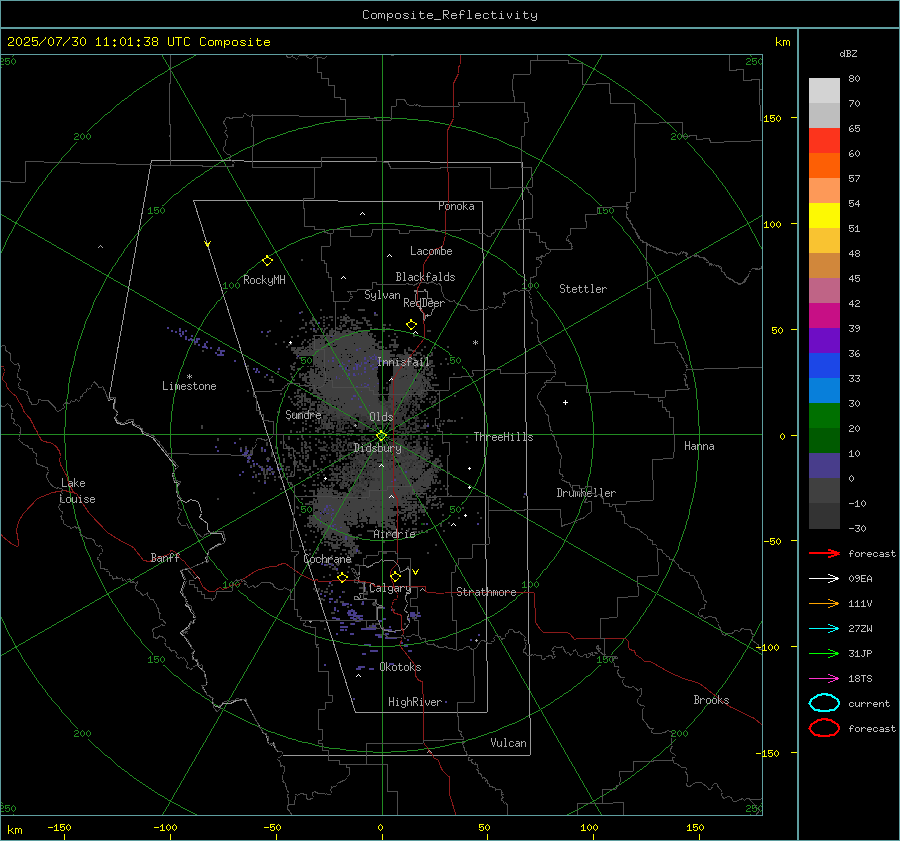The image size is (900, 841).
Task: Click the ThreeHills city label
Action: coord(503,437)
